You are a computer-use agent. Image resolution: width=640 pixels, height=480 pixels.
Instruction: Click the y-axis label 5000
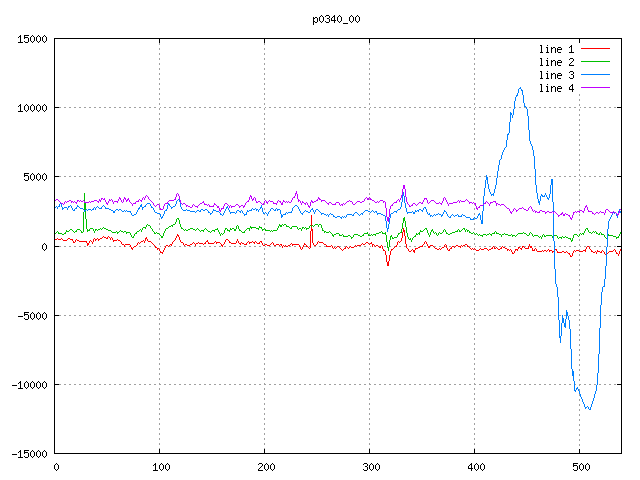click(36, 177)
